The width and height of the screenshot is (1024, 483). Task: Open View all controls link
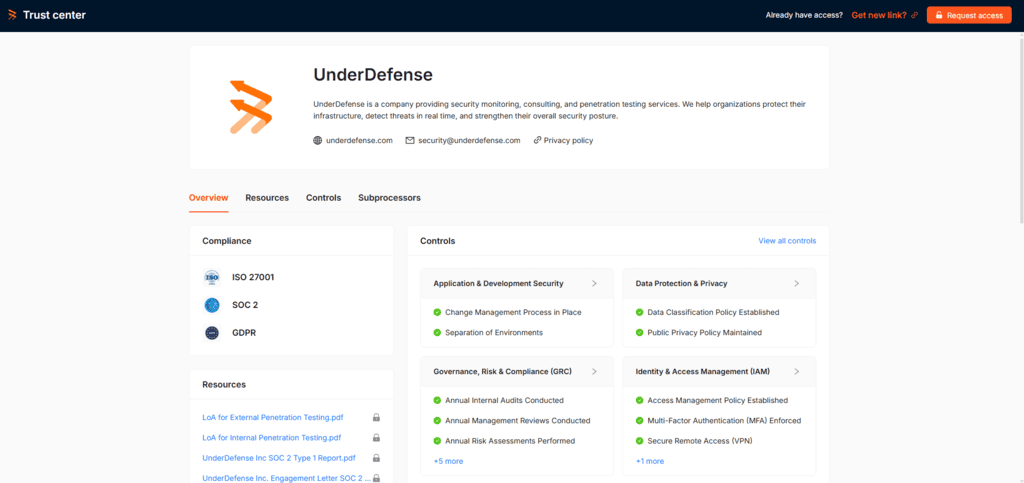pyautogui.click(x=787, y=241)
